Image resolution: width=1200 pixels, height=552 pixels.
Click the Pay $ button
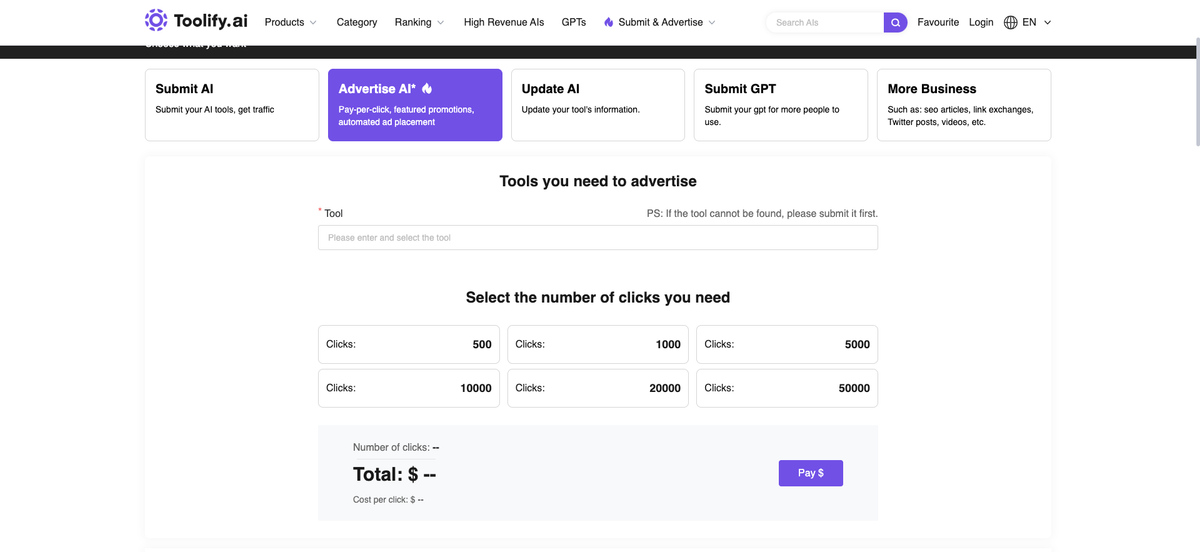(x=811, y=473)
